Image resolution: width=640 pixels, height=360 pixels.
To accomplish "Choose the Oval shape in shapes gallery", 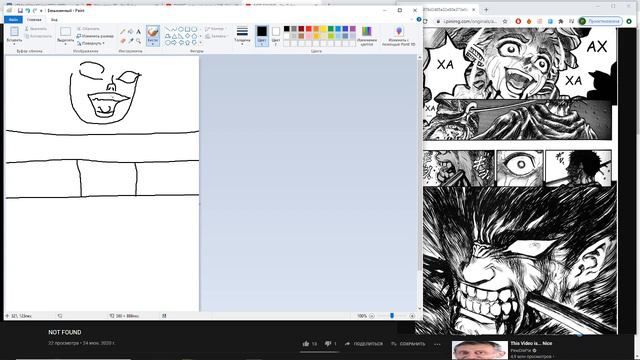I will 181,29.
